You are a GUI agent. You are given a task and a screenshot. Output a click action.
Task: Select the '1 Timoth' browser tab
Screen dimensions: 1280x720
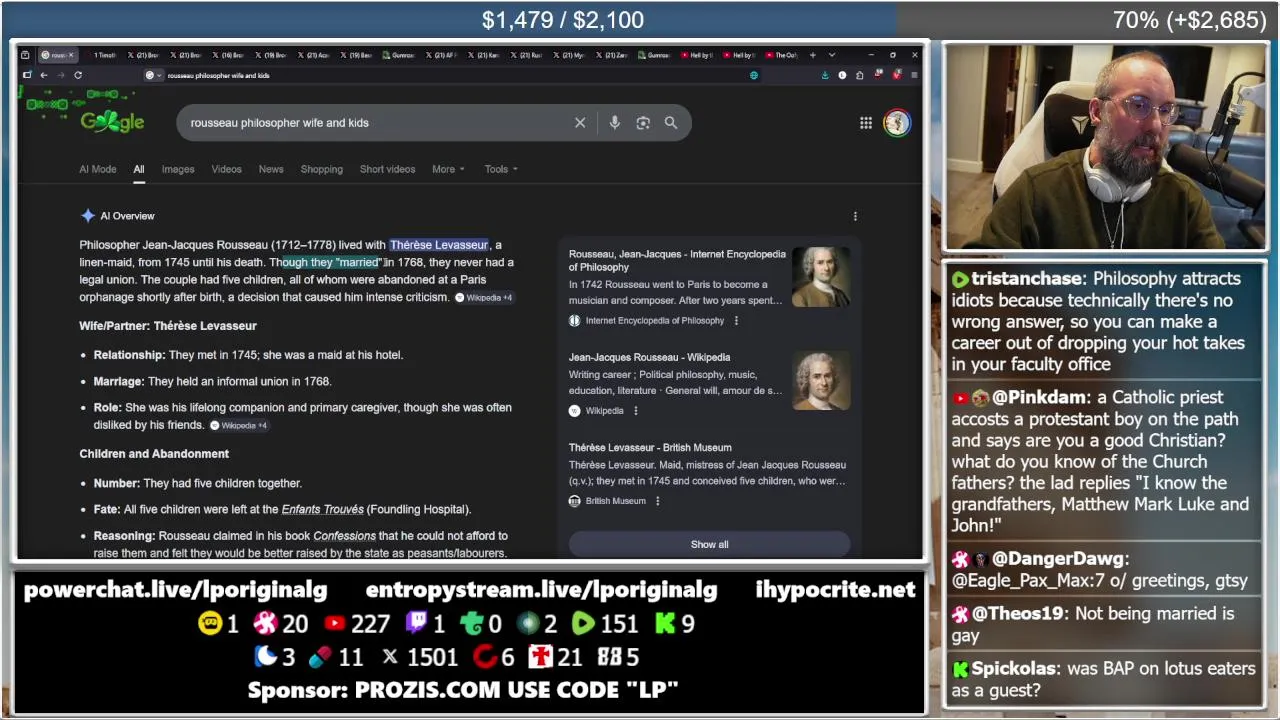[103, 55]
